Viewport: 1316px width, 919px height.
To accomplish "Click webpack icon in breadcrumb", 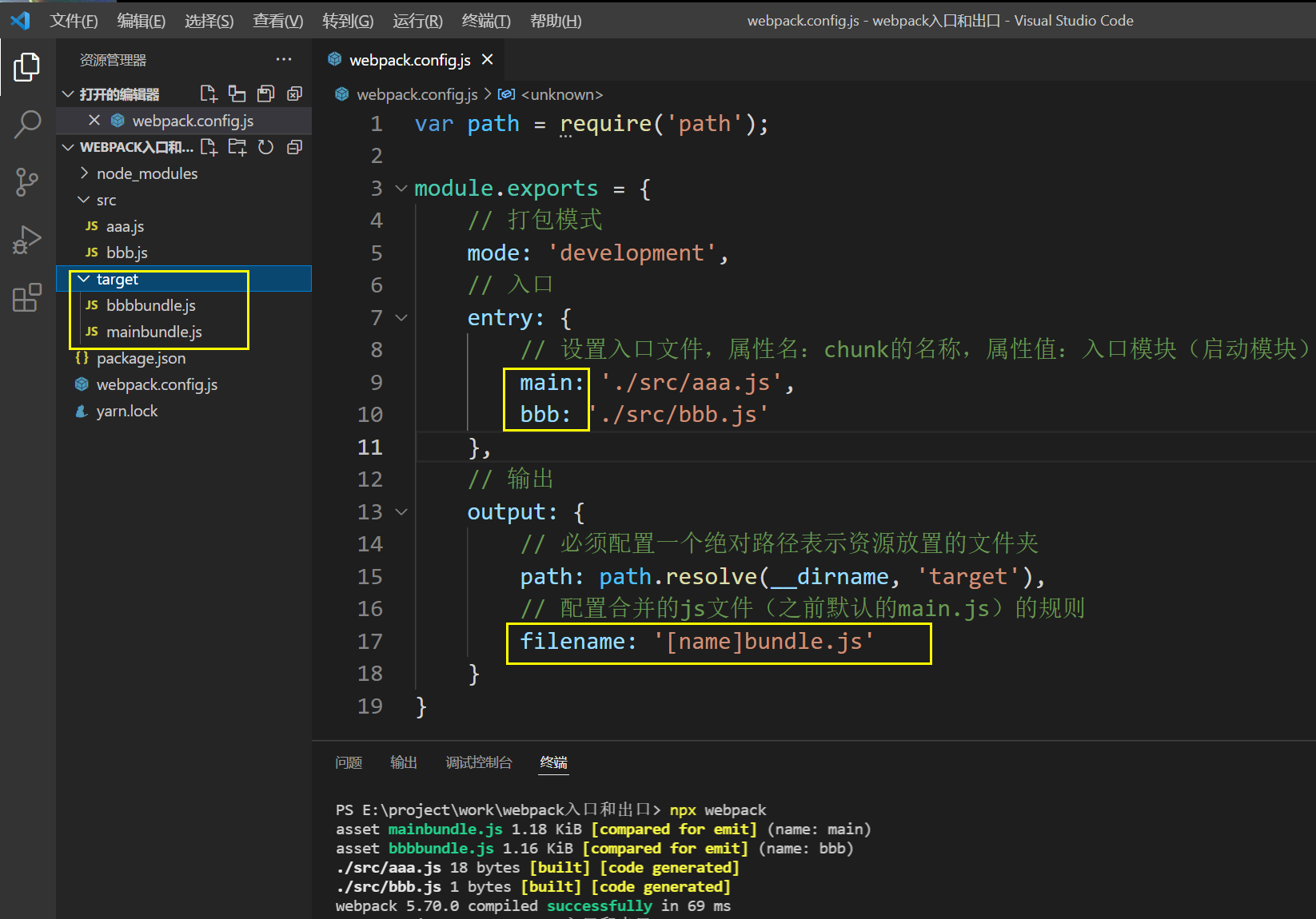I will click(341, 94).
